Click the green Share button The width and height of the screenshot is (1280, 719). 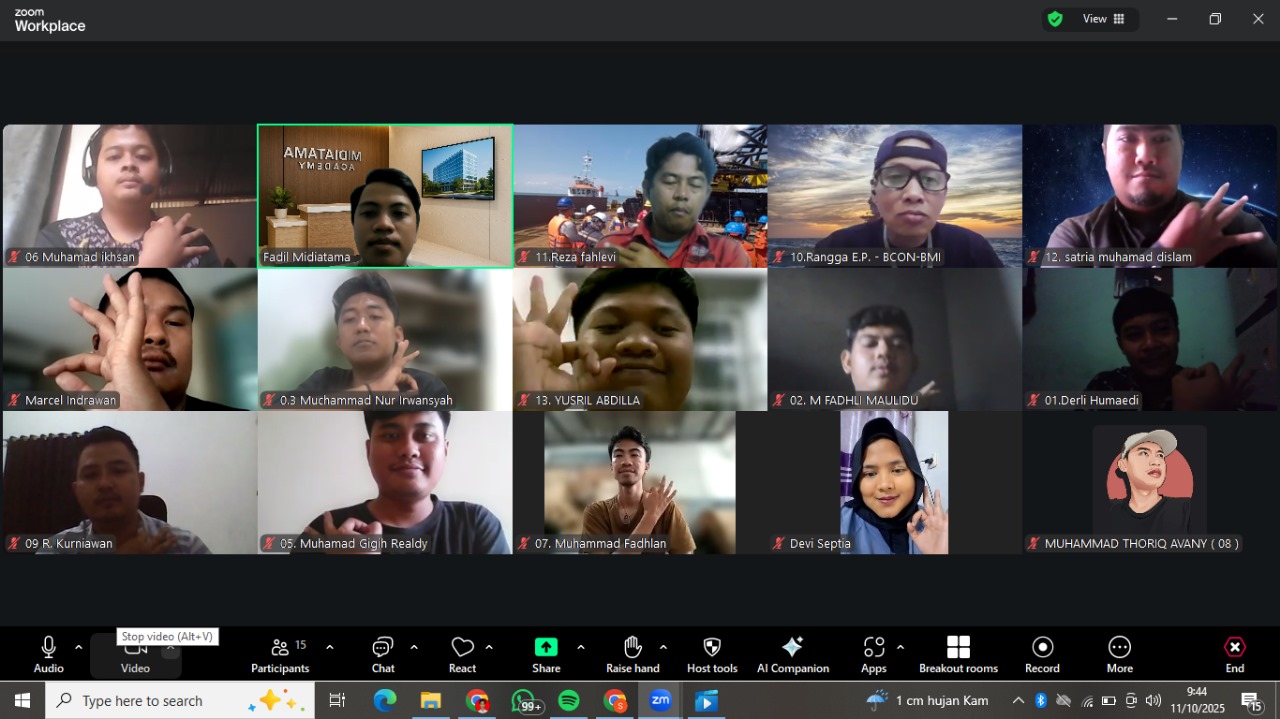click(546, 654)
